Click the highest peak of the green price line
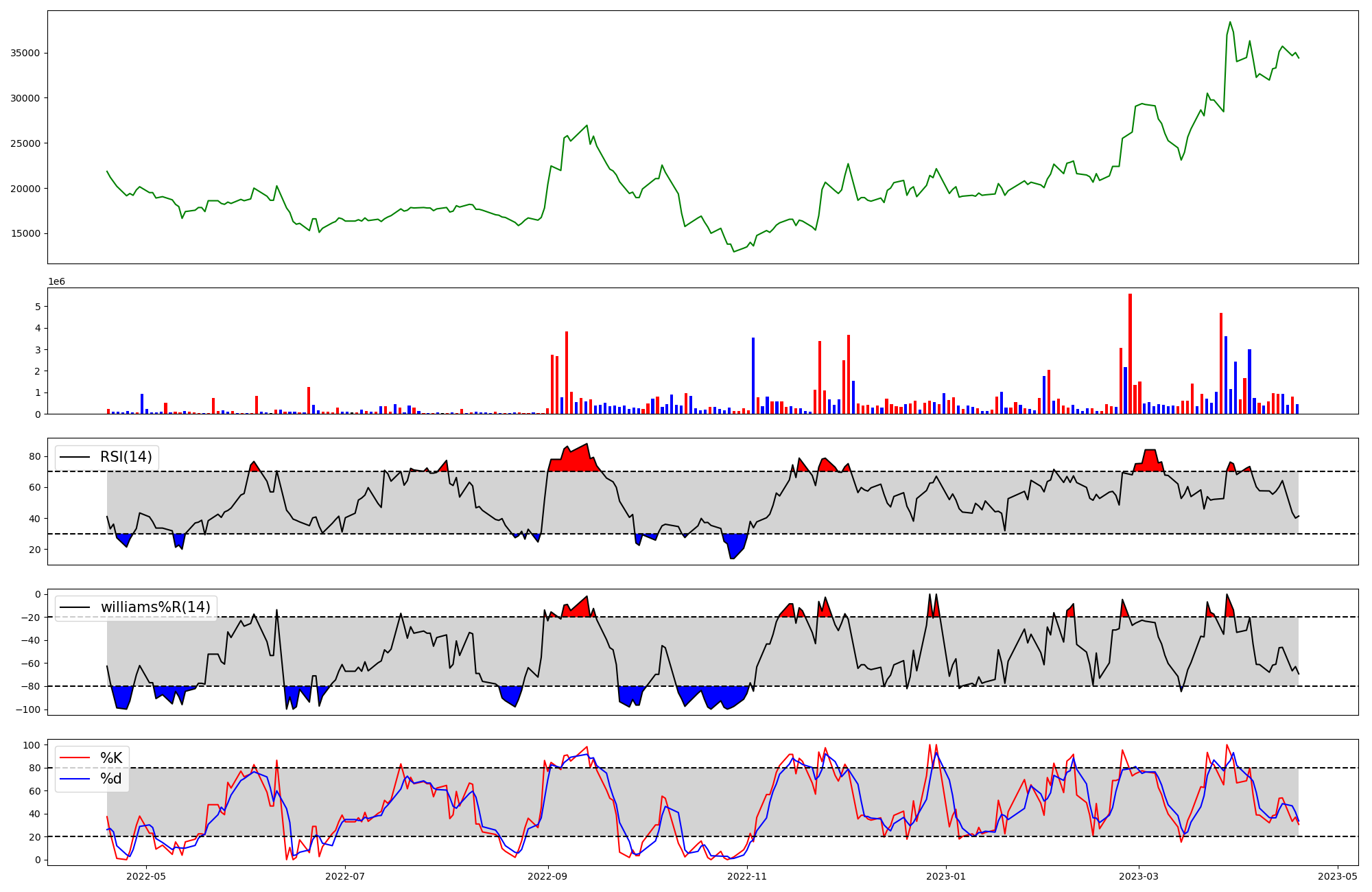1372x892 pixels. 1230,23
